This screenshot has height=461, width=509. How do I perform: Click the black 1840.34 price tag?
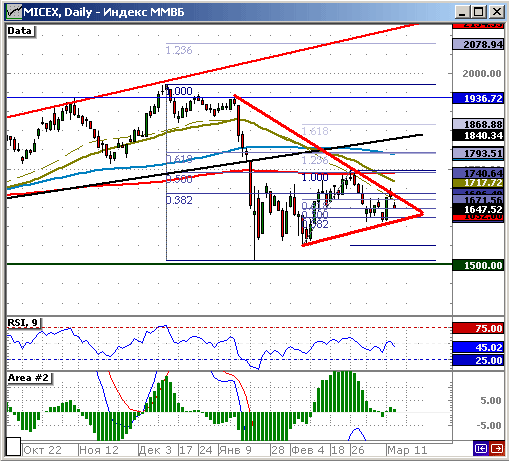click(478, 135)
